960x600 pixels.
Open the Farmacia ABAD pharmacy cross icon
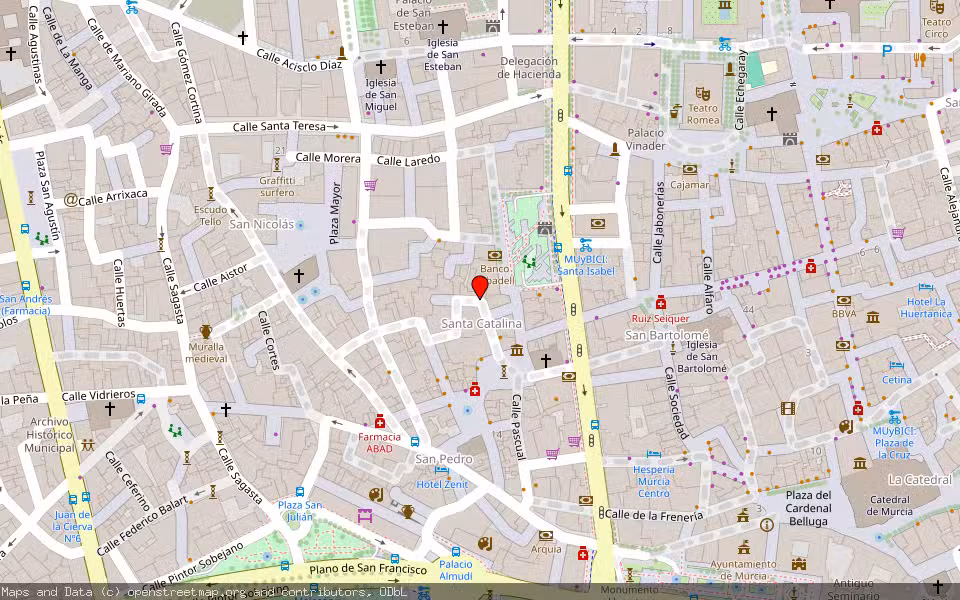(380, 423)
